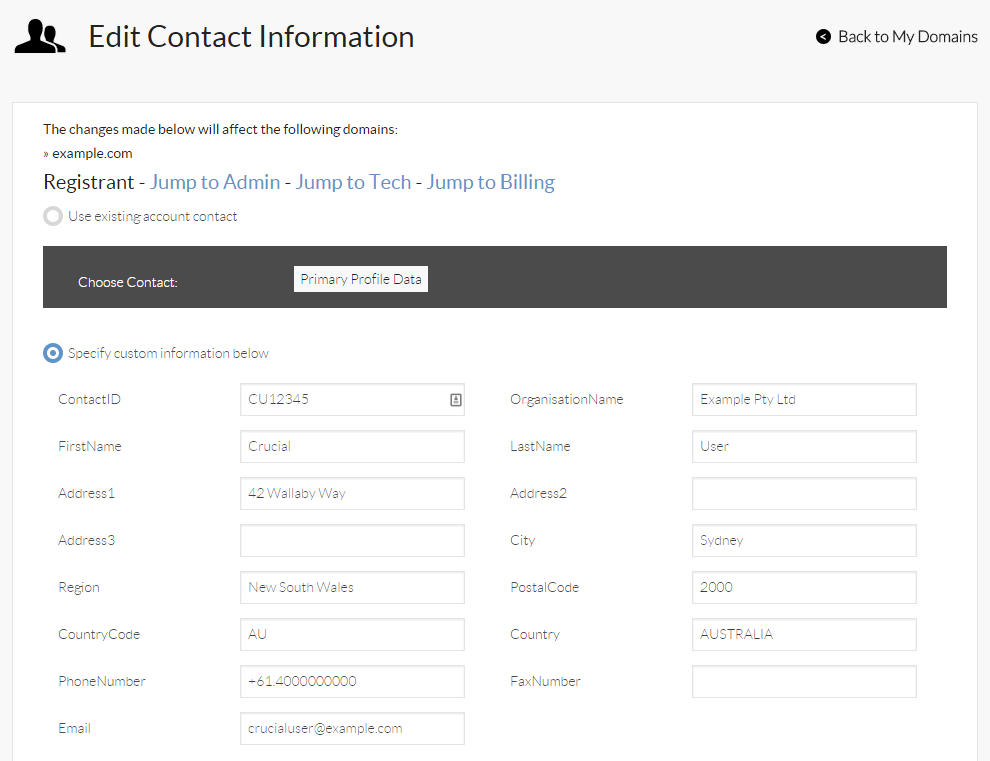Click the CountryCode field containing AU

[352, 634]
